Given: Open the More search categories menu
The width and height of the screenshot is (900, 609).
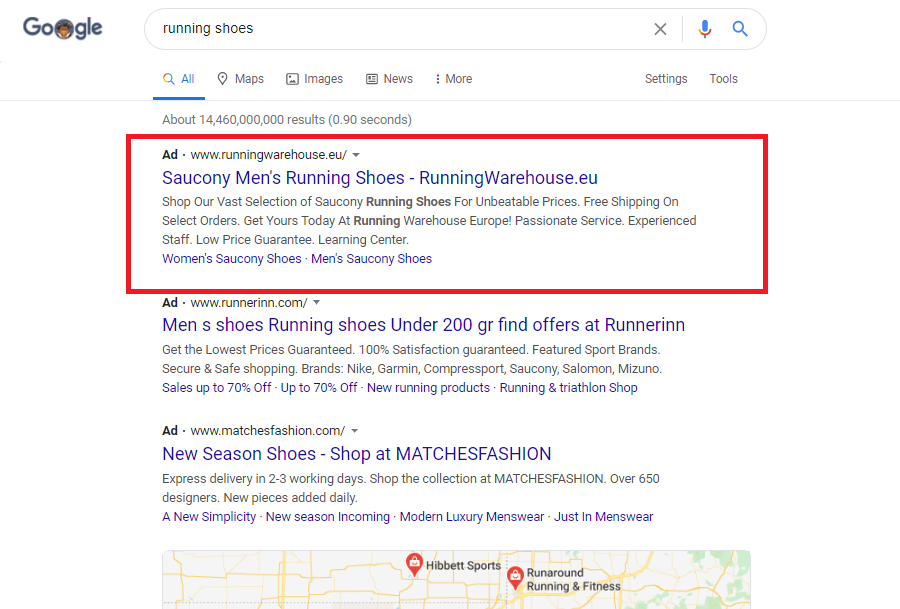Looking at the screenshot, I should click(x=453, y=79).
